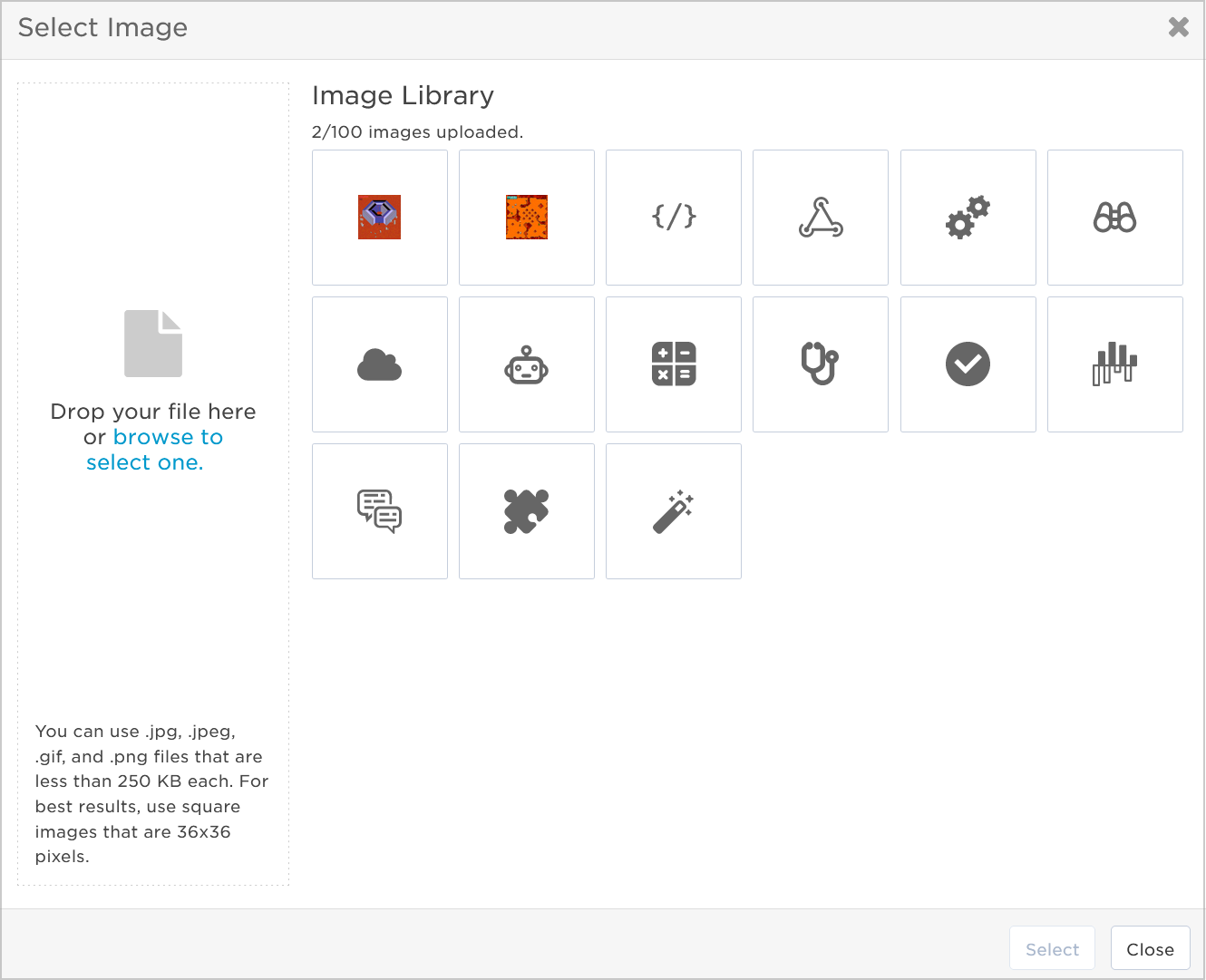Click the 'browse to select one' link
Image resolution: width=1206 pixels, height=980 pixels.
click(154, 450)
